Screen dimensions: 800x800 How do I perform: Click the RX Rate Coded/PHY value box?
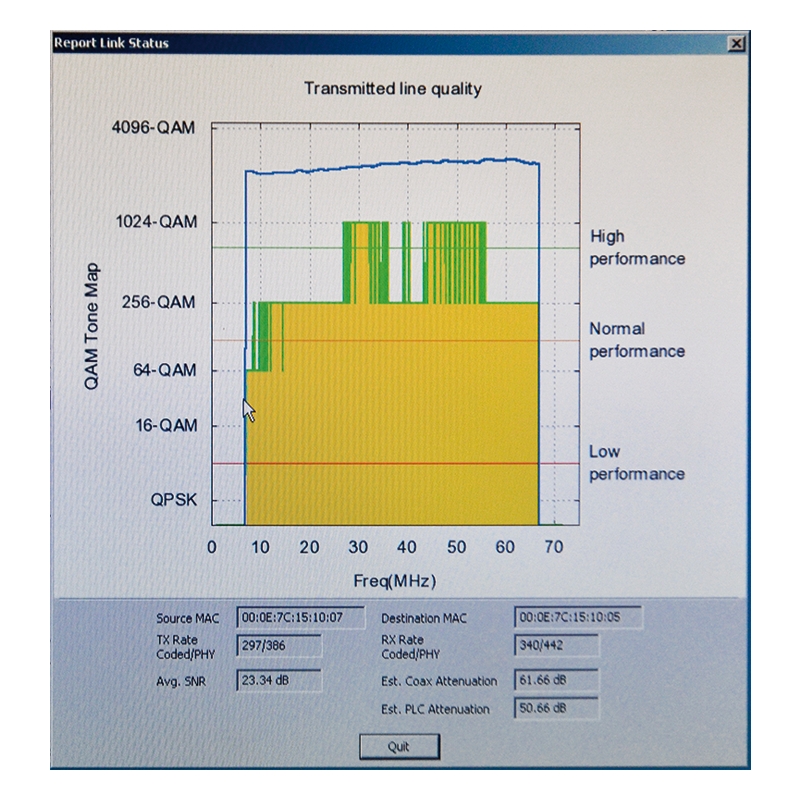[557, 646]
